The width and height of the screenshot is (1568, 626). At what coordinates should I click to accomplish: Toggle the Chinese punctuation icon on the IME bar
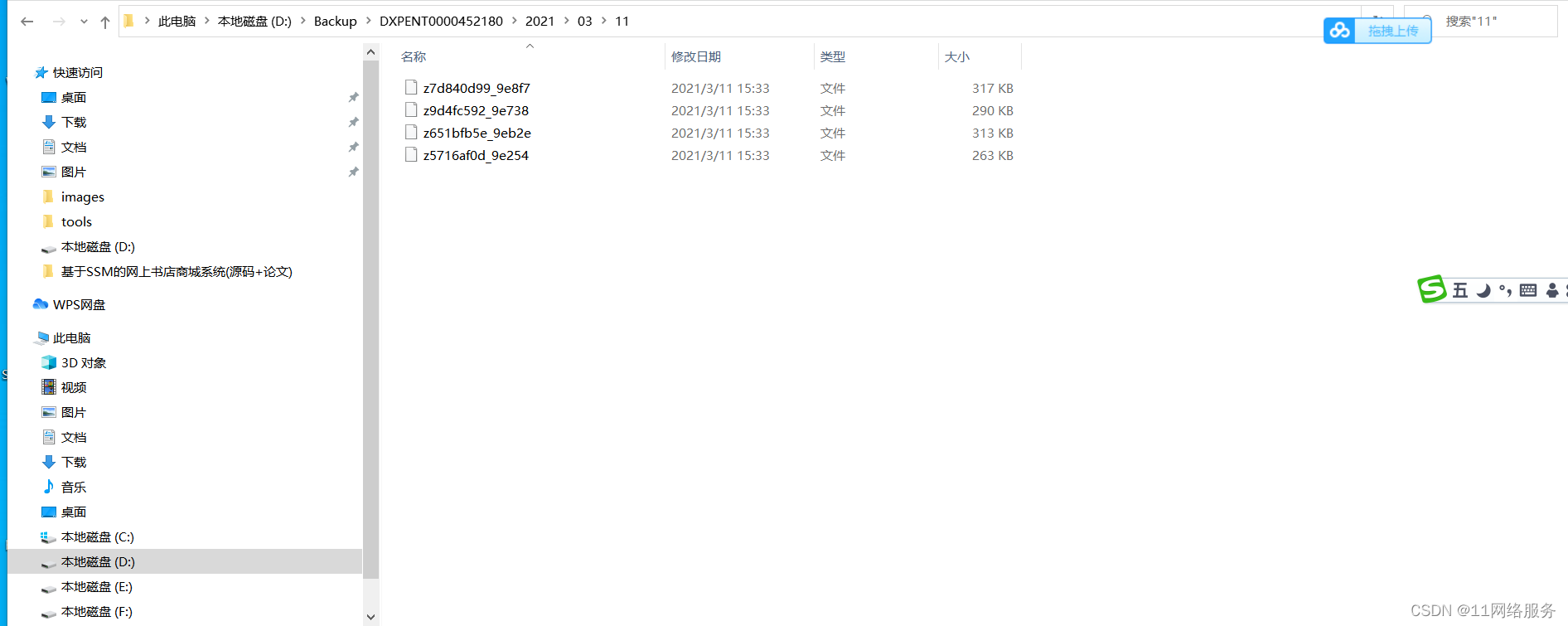tap(1505, 290)
